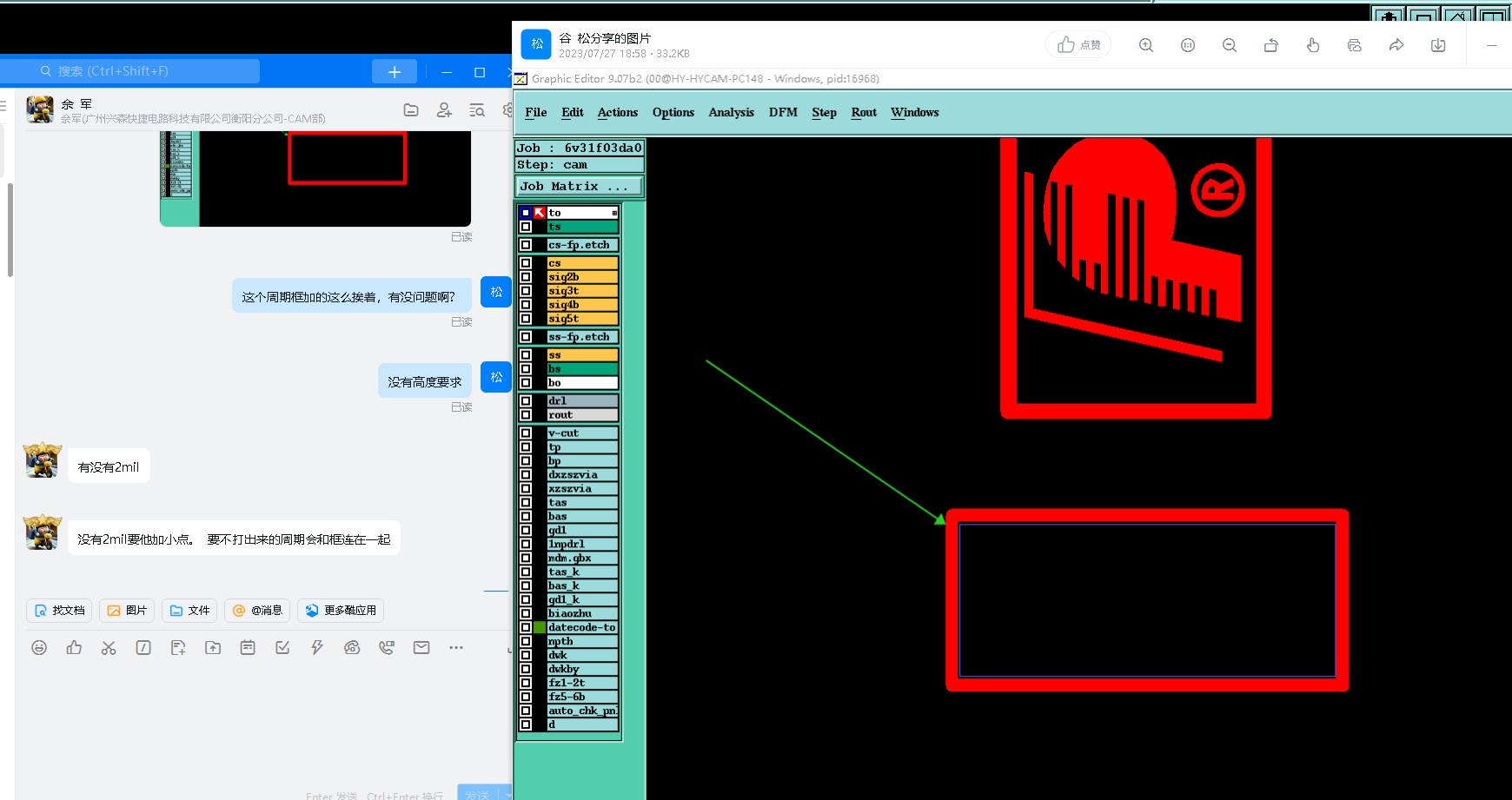The image size is (1512, 800).
Task: Click the @消息 button
Action: pyautogui.click(x=257, y=611)
